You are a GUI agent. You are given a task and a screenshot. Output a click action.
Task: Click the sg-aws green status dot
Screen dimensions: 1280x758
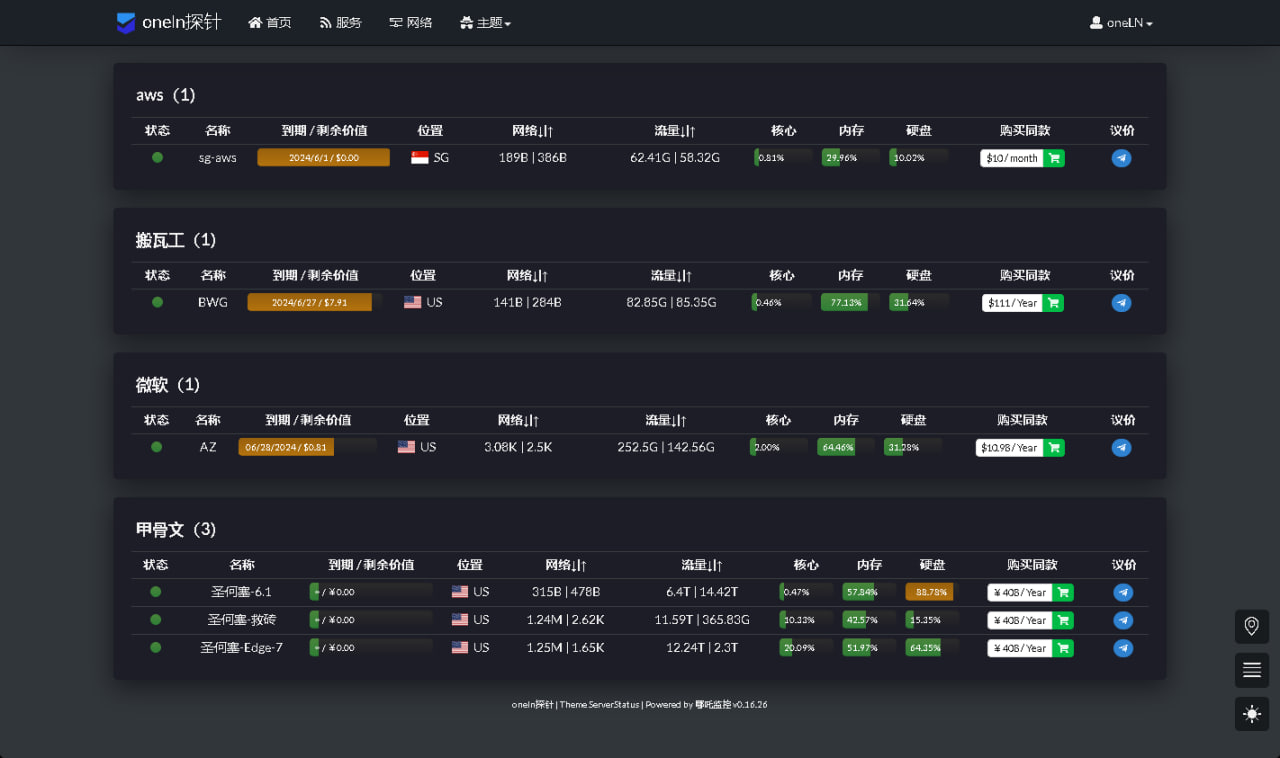point(157,157)
